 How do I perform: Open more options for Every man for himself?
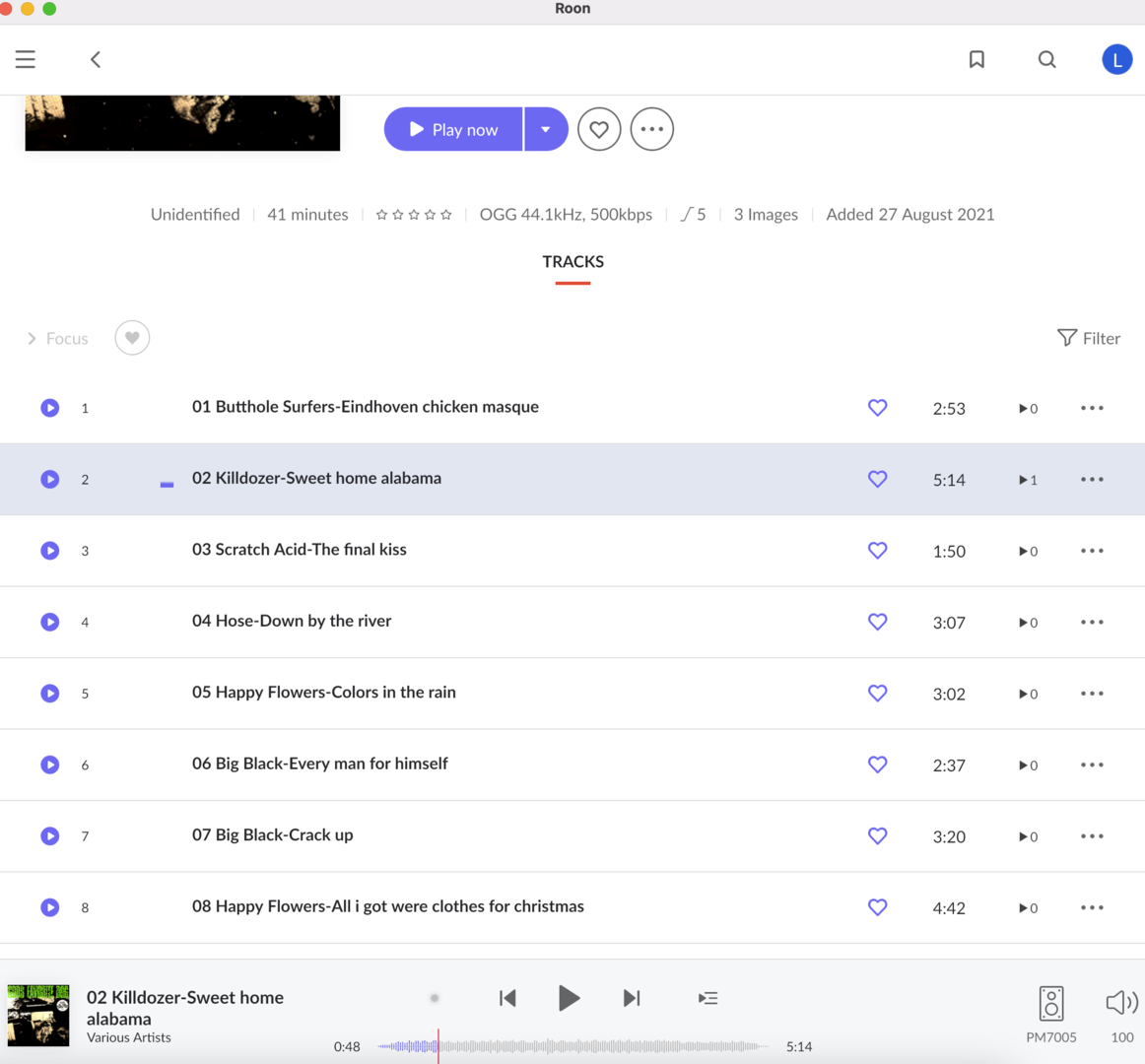point(1093,765)
